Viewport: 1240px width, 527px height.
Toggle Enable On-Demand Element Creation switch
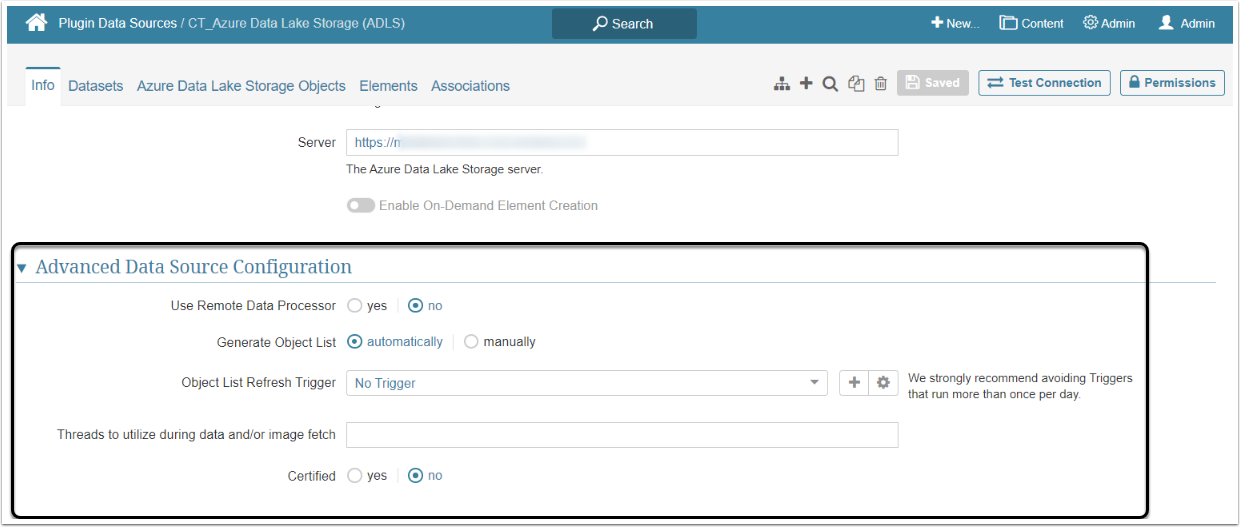[361, 205]
